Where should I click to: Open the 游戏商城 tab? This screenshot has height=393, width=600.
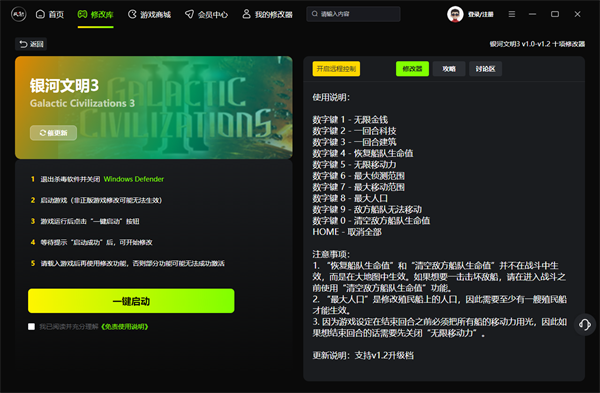[149, 15]
